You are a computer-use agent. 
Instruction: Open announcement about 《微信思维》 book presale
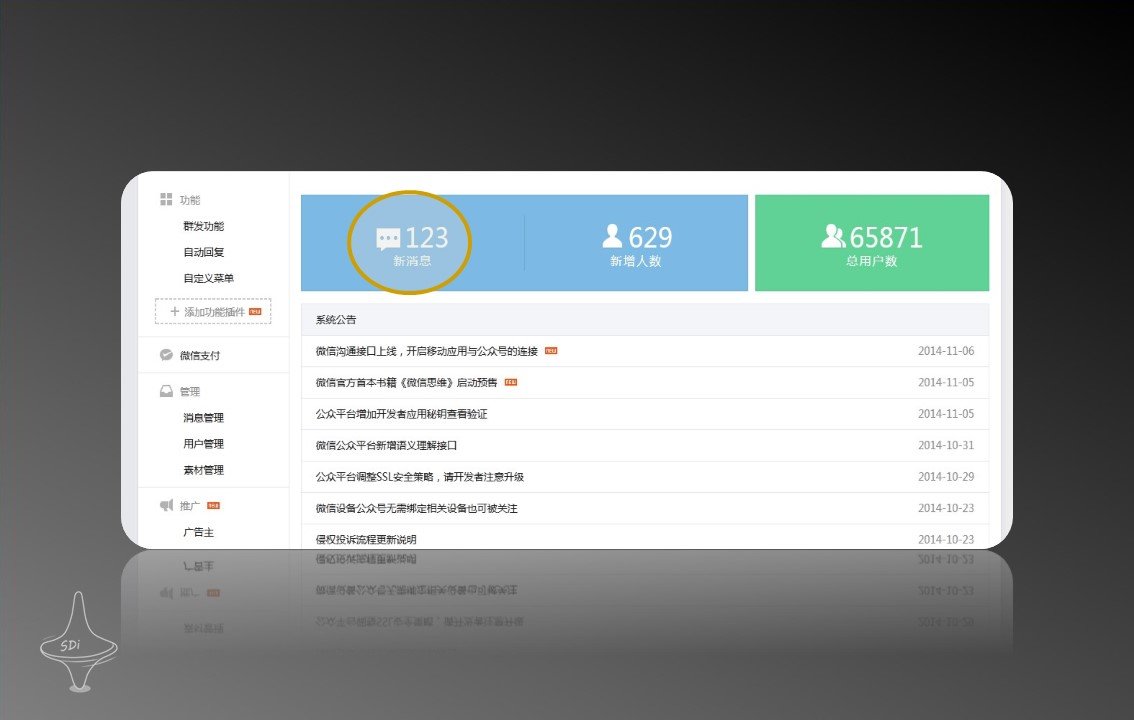[406, 382]
